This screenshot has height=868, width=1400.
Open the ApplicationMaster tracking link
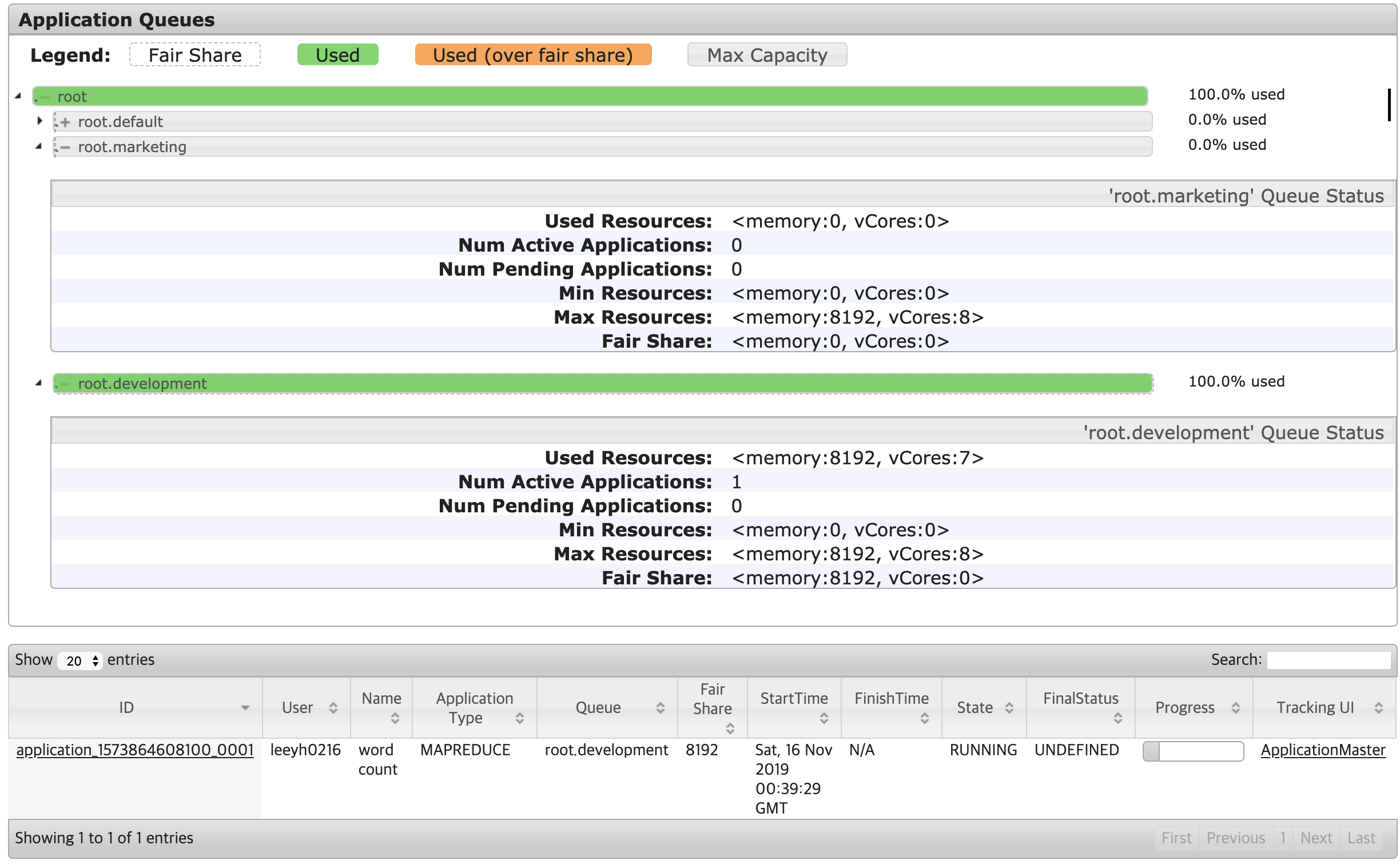tap(1323, 750)
